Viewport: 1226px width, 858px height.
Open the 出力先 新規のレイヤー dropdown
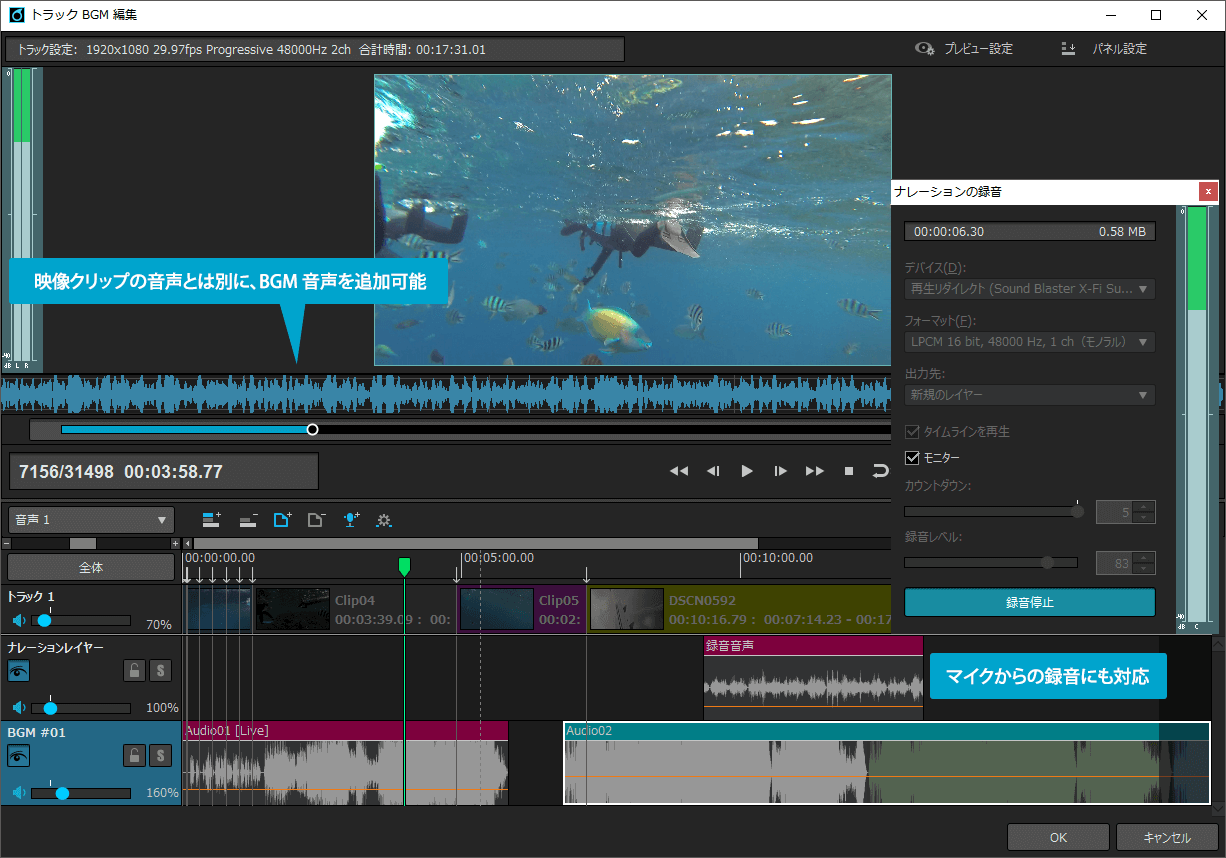(1029, 394)
